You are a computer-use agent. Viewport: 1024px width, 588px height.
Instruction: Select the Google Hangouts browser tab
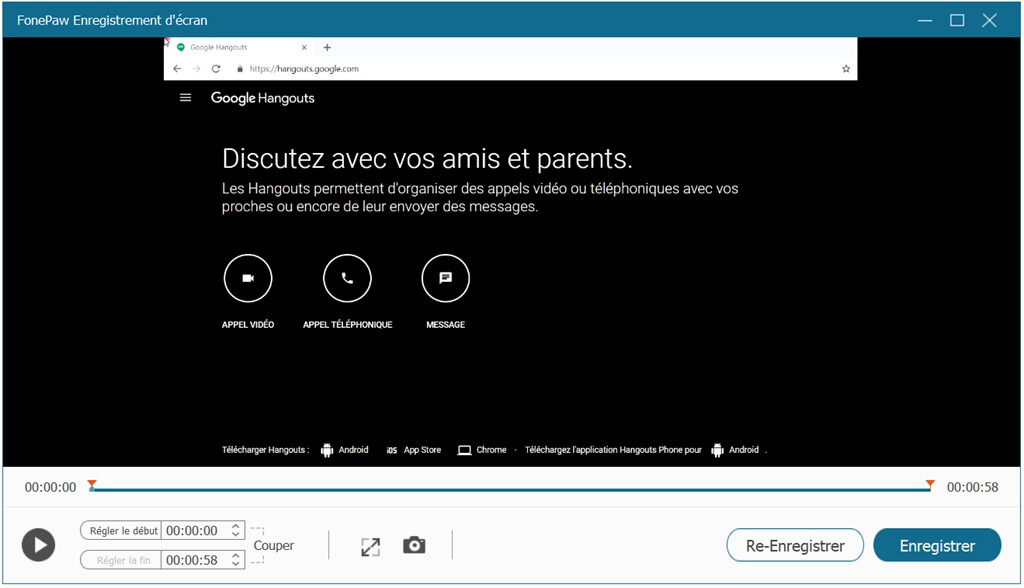pos(238,48)
